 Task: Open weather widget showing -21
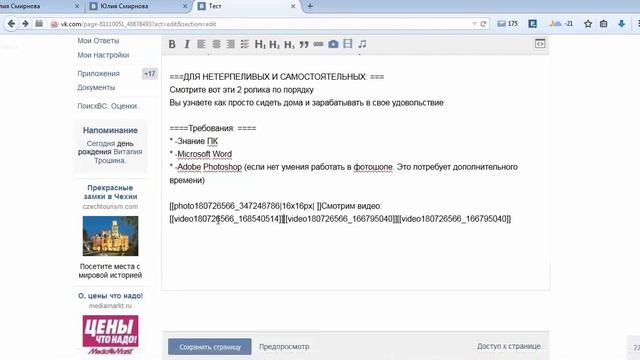click(x=561, y=24)
